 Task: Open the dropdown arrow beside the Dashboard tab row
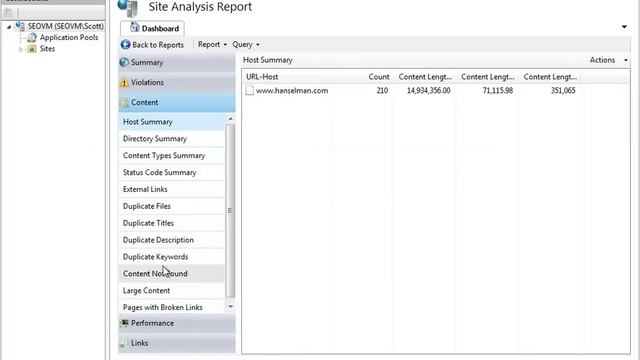(624, 27)
